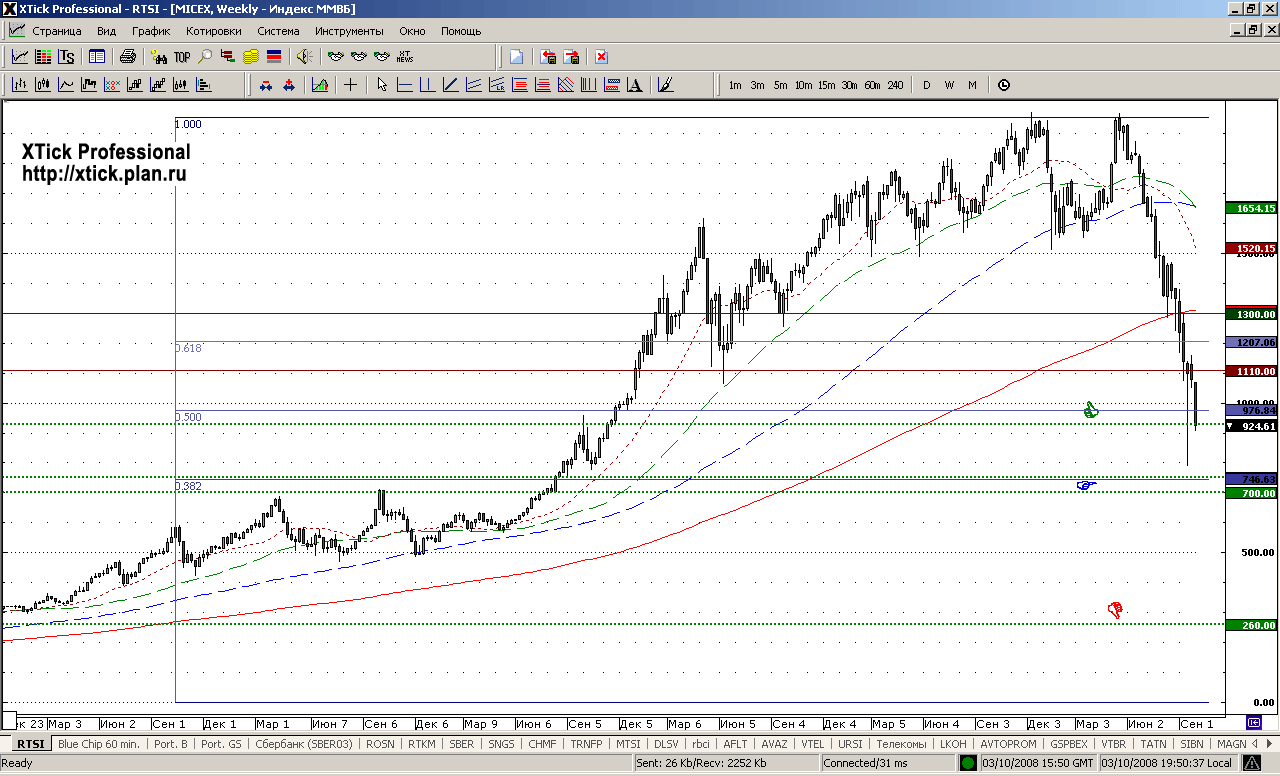This screenshot has height=776, width=1280.
Task: Click the TOP list icon
Action: tap(182, 56)
